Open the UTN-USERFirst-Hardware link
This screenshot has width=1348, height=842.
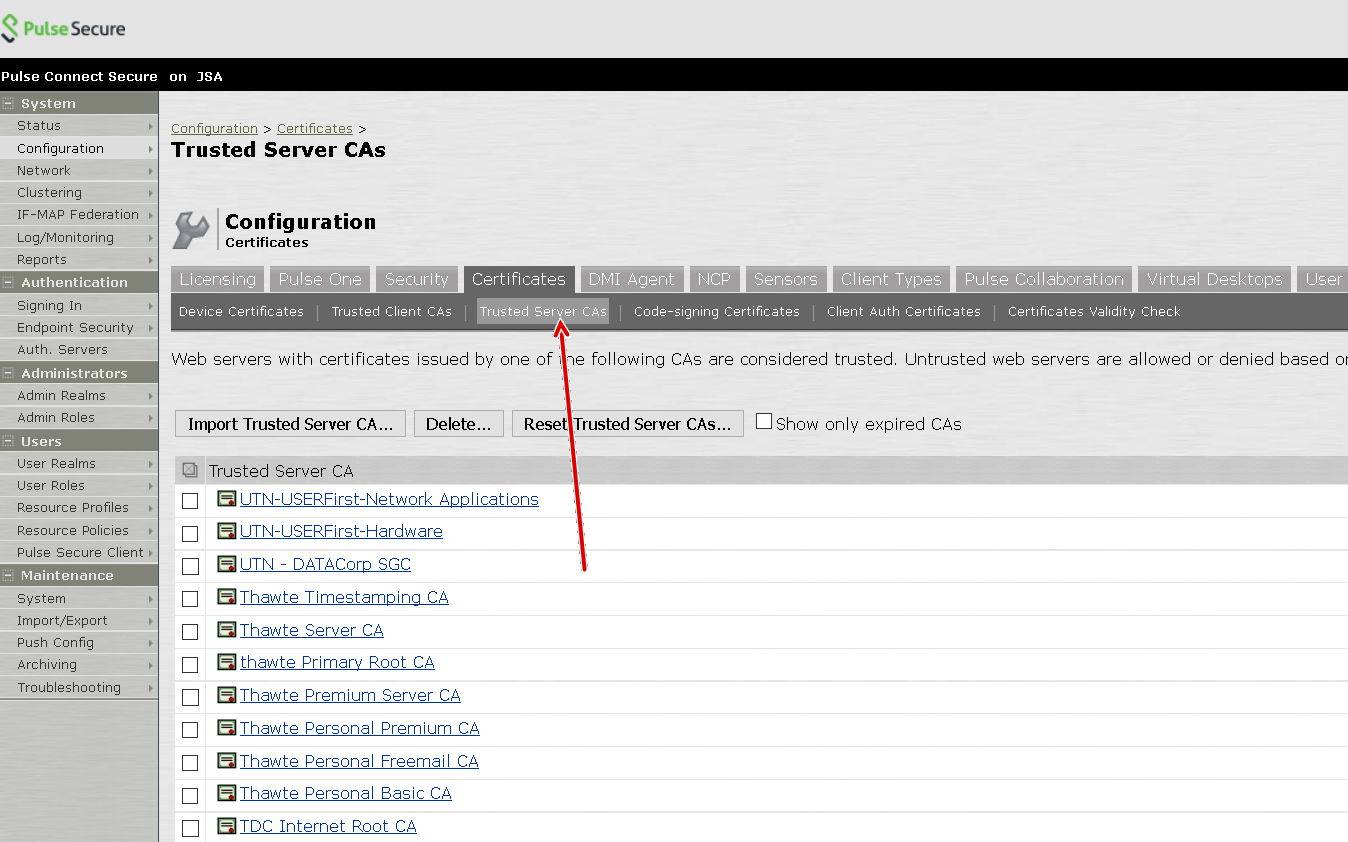[341, 531]
